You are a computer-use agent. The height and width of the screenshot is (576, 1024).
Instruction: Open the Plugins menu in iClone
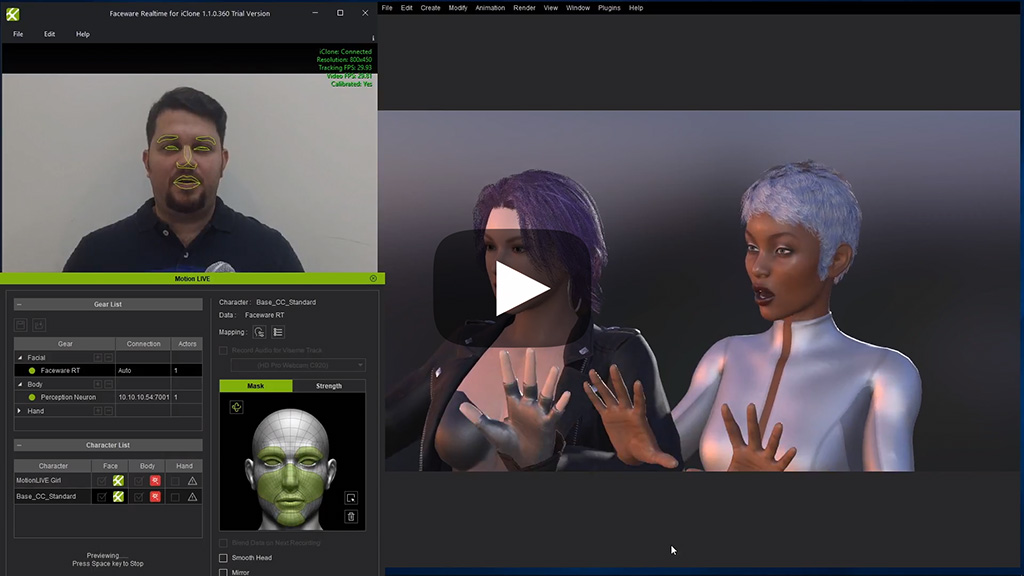pos(609,8)
